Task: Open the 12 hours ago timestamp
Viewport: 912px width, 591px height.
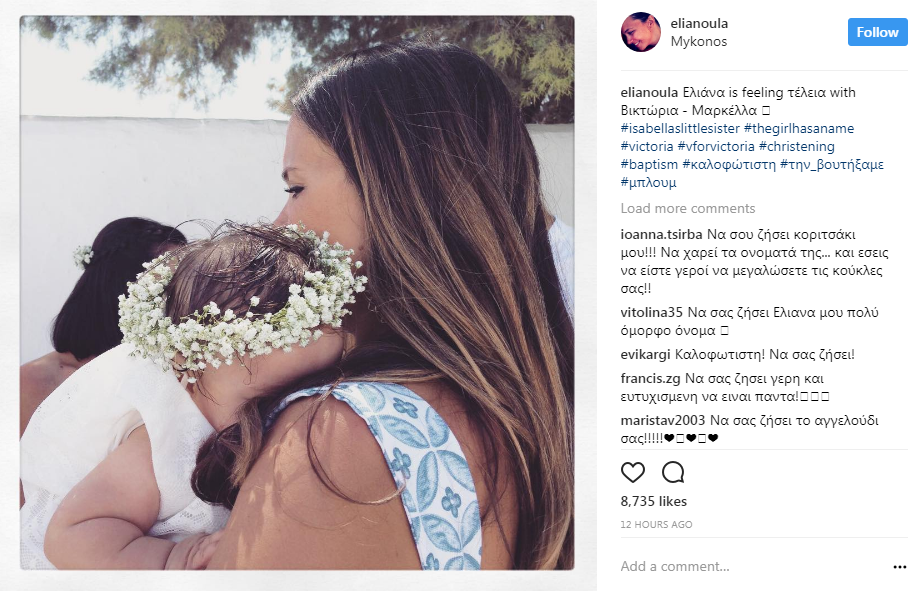Action: pos(656,525)
